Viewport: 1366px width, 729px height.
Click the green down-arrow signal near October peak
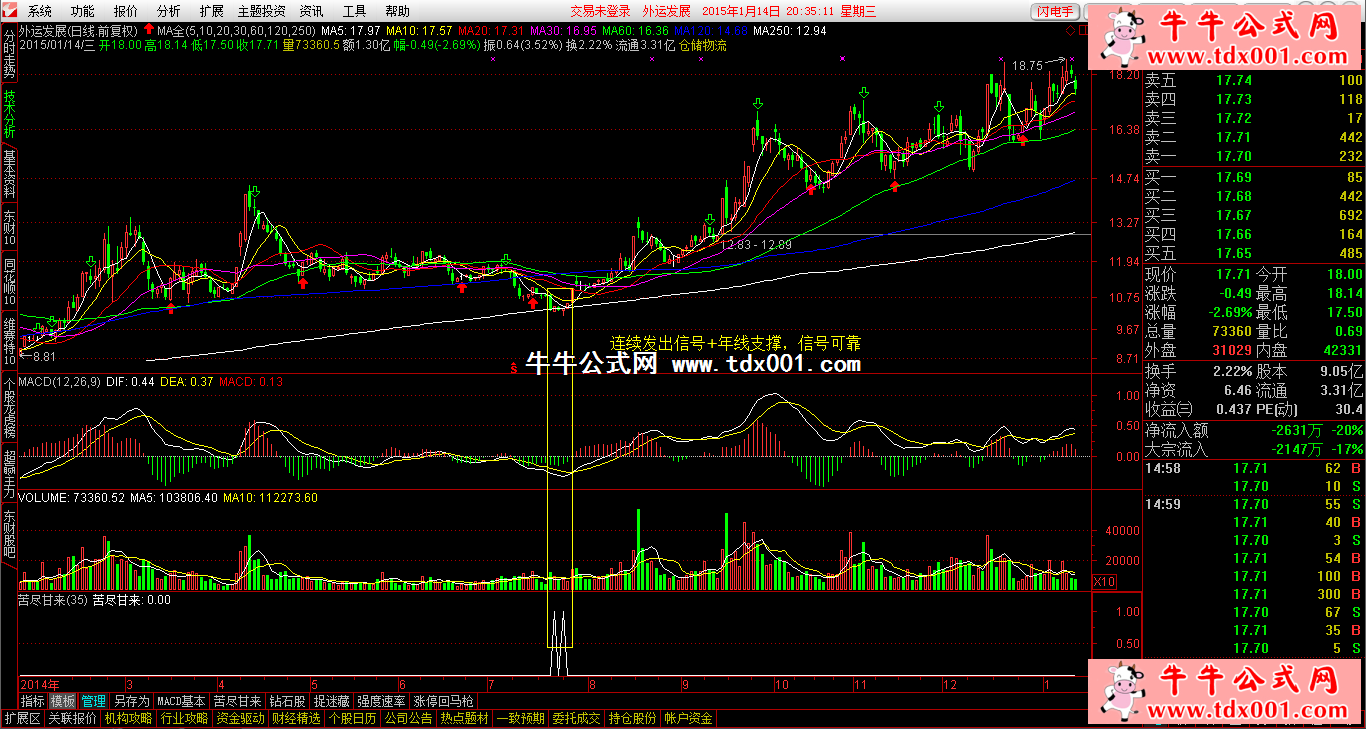[x=758, y=103]
